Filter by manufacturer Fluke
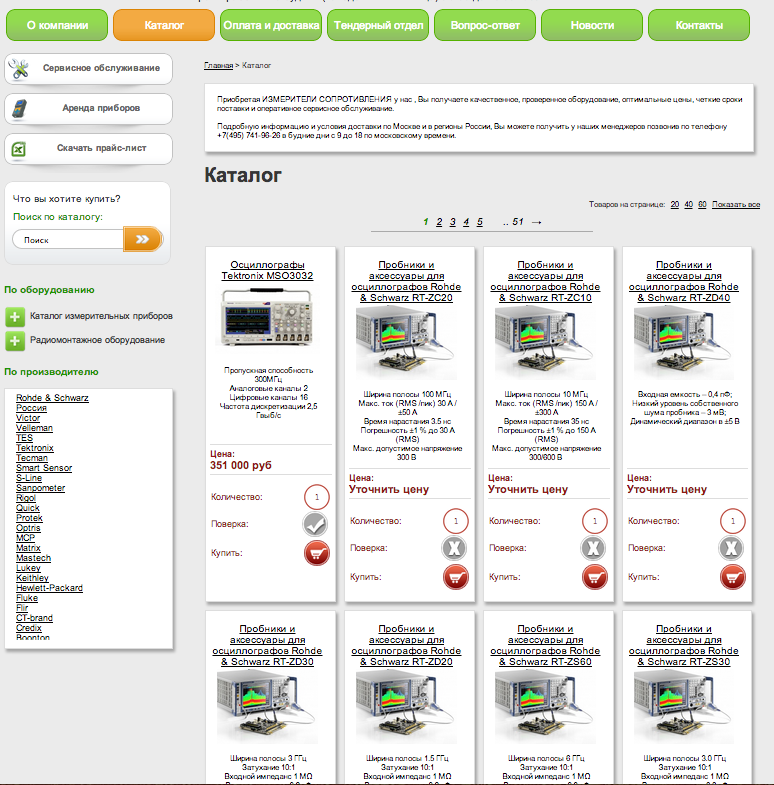This screenshot has width=774, height=785. point(27,598)
